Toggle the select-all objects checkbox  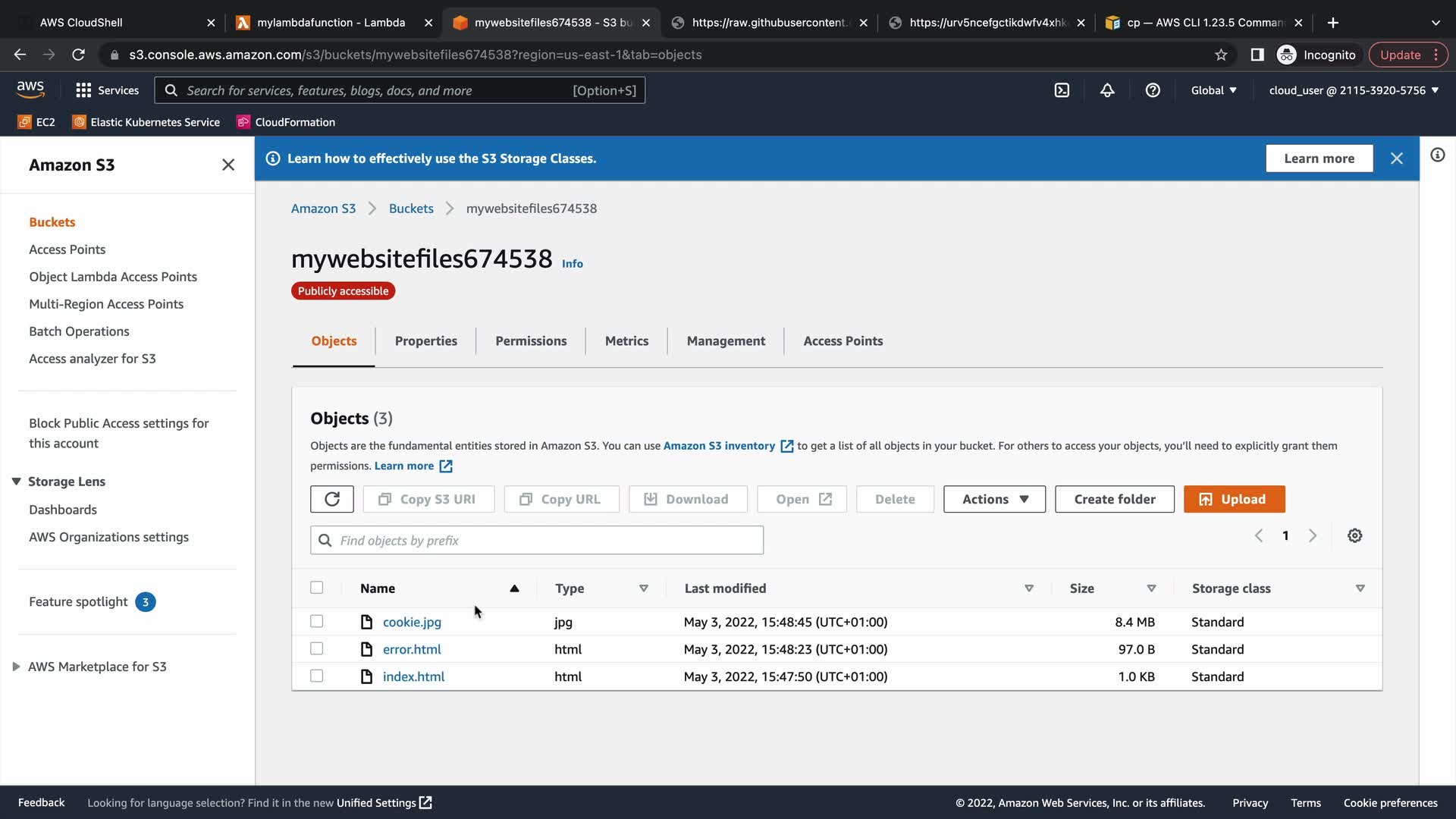click(x=317, y=588)
